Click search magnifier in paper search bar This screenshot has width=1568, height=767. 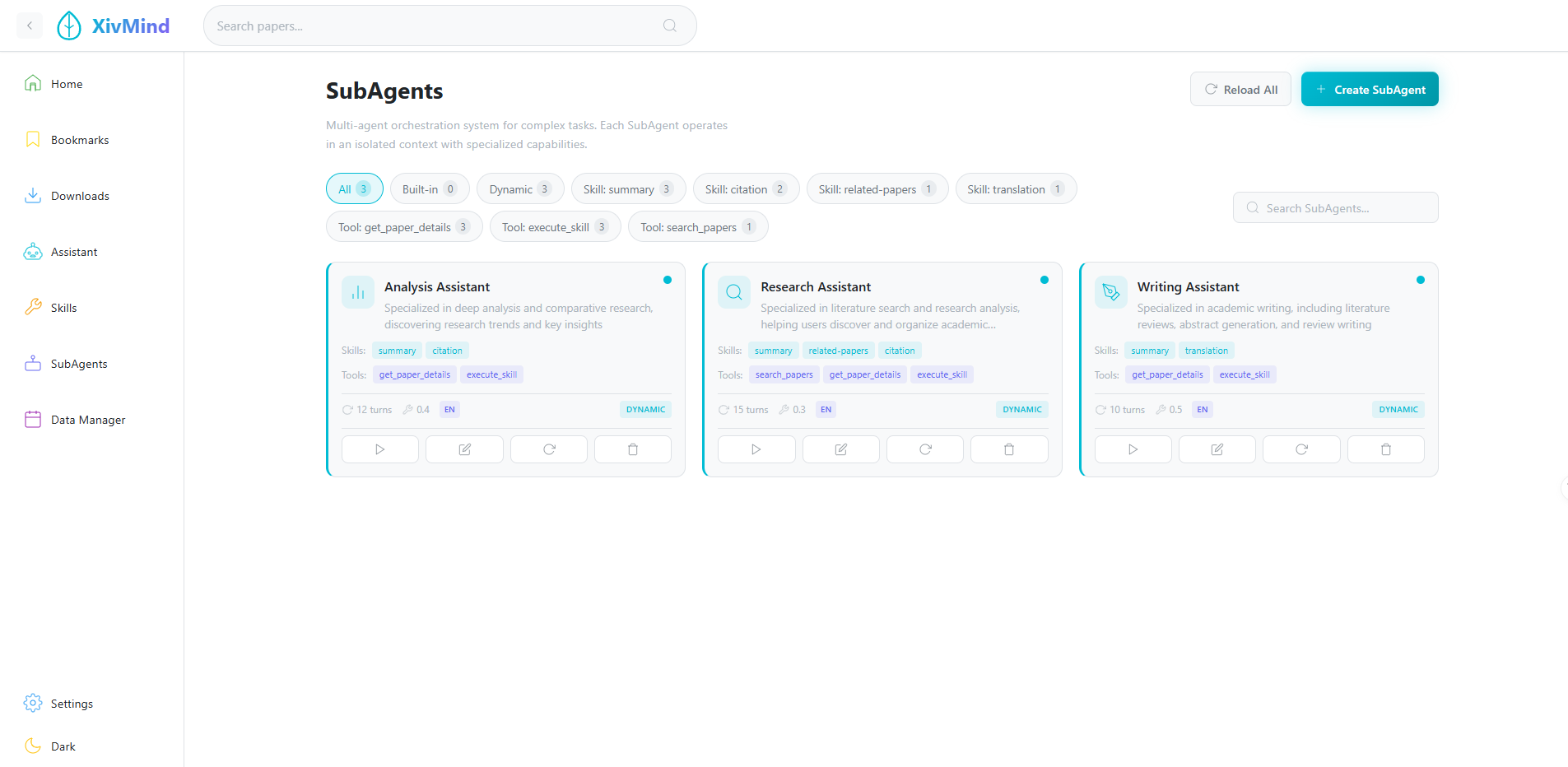point(670,26)
